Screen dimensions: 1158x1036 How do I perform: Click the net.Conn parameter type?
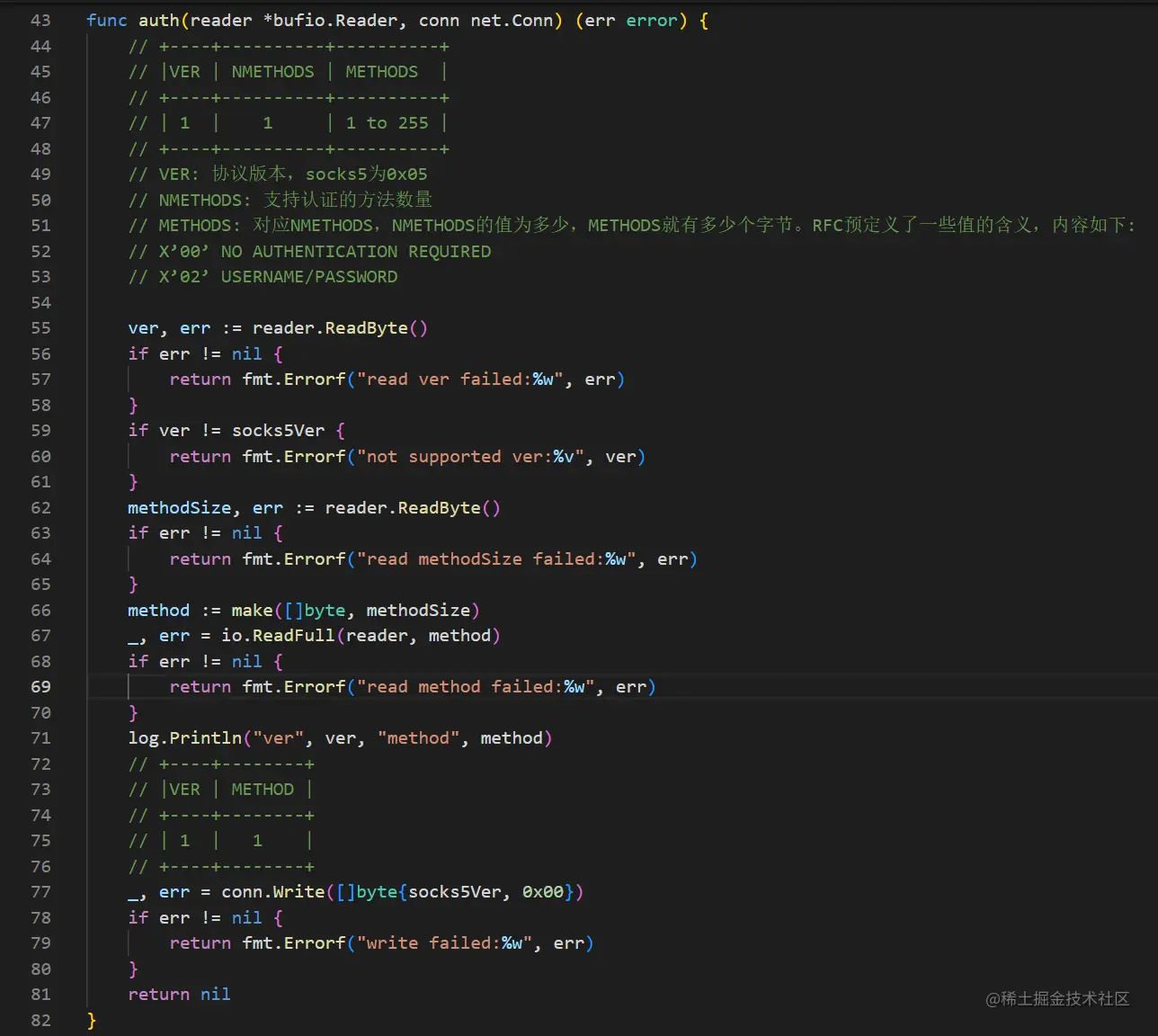512,20
